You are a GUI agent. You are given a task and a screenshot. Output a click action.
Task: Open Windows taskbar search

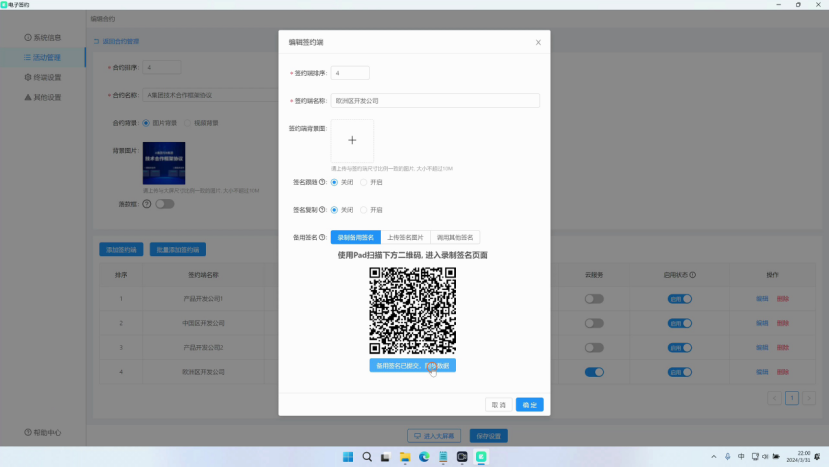pyautogui.click(x=367, y=457)
